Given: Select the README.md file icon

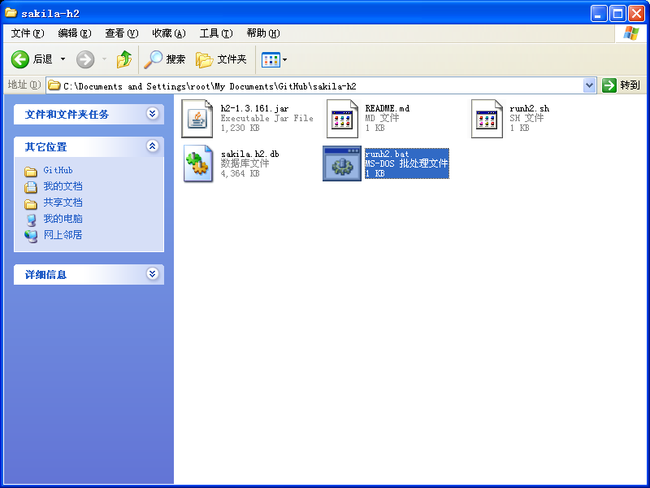Looking at the screenshot, I should tap(342, 119).
